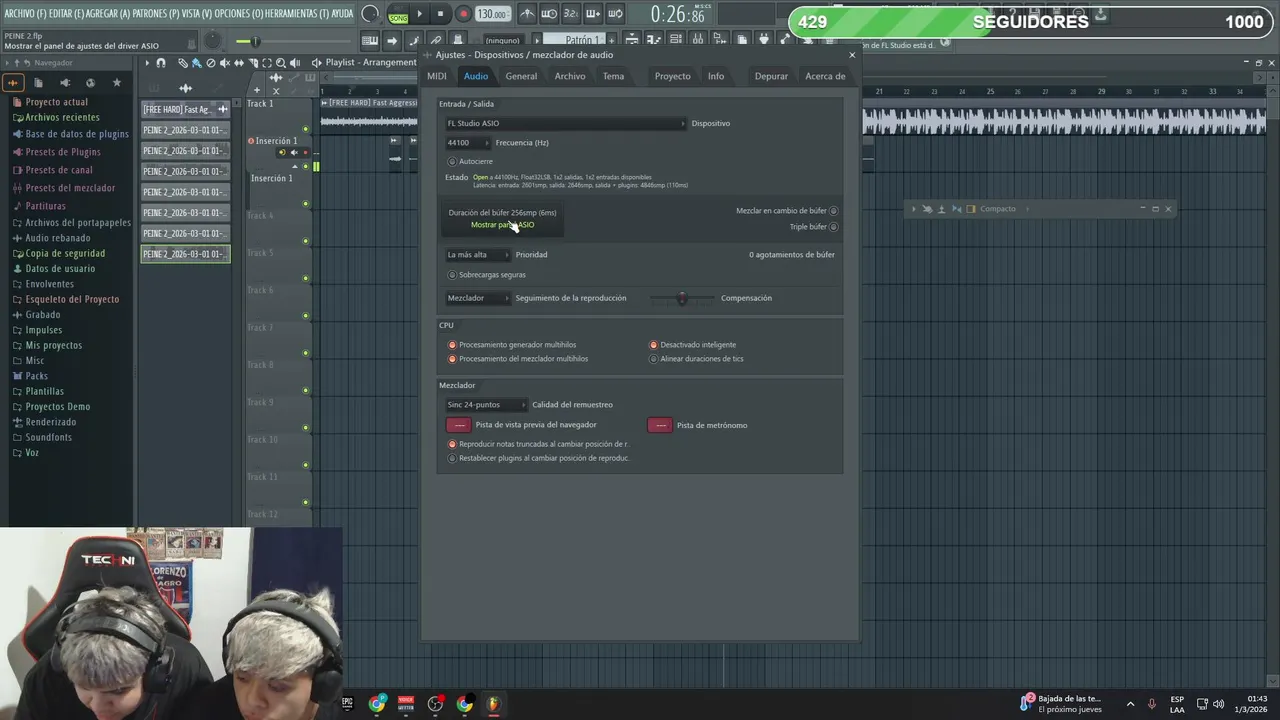
Task: Switch to the Archivo settings tab
Action: [570, 76]
